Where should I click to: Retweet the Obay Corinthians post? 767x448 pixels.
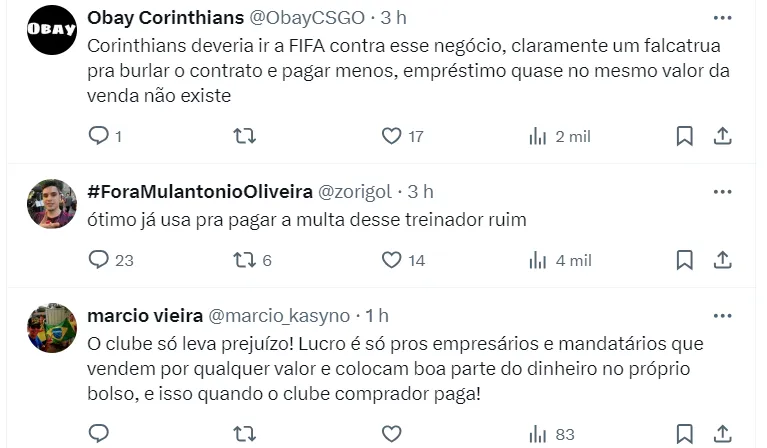tap(244, 136)
